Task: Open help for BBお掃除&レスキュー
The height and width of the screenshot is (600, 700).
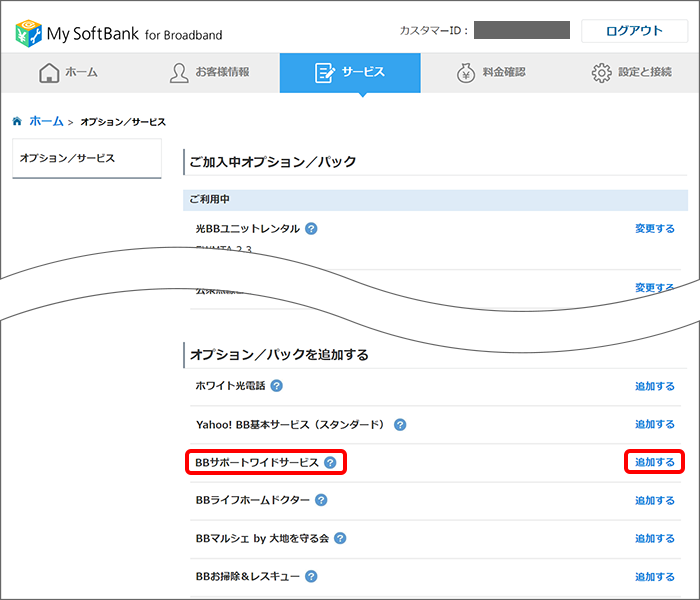Action: (311, 576)
